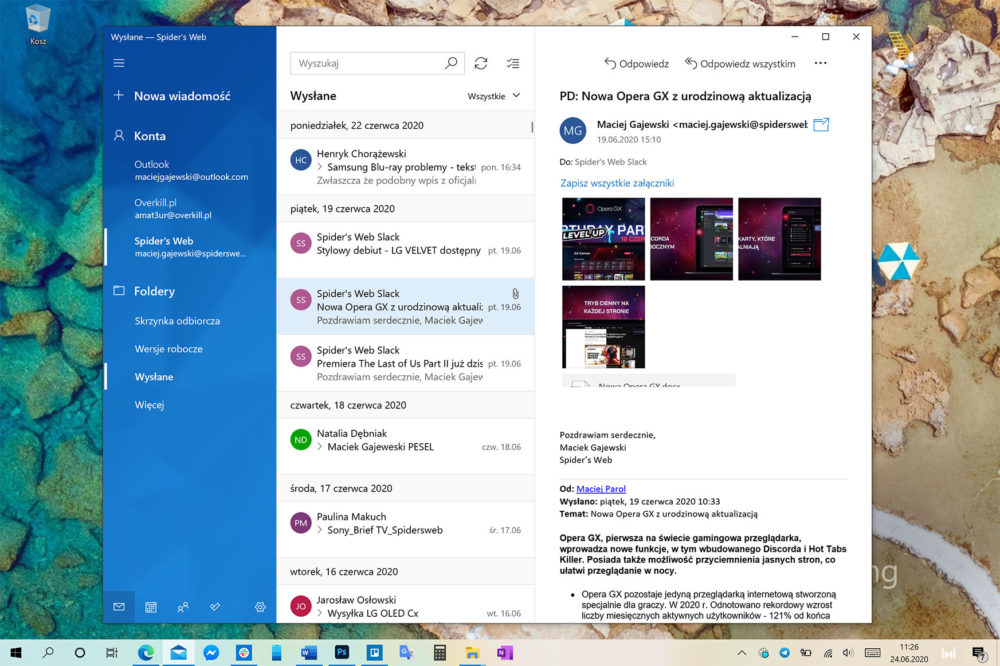Open People contacts from the bottom bar
The height and width of the screenshot is (666, 1000).
[x=182, y=607]
